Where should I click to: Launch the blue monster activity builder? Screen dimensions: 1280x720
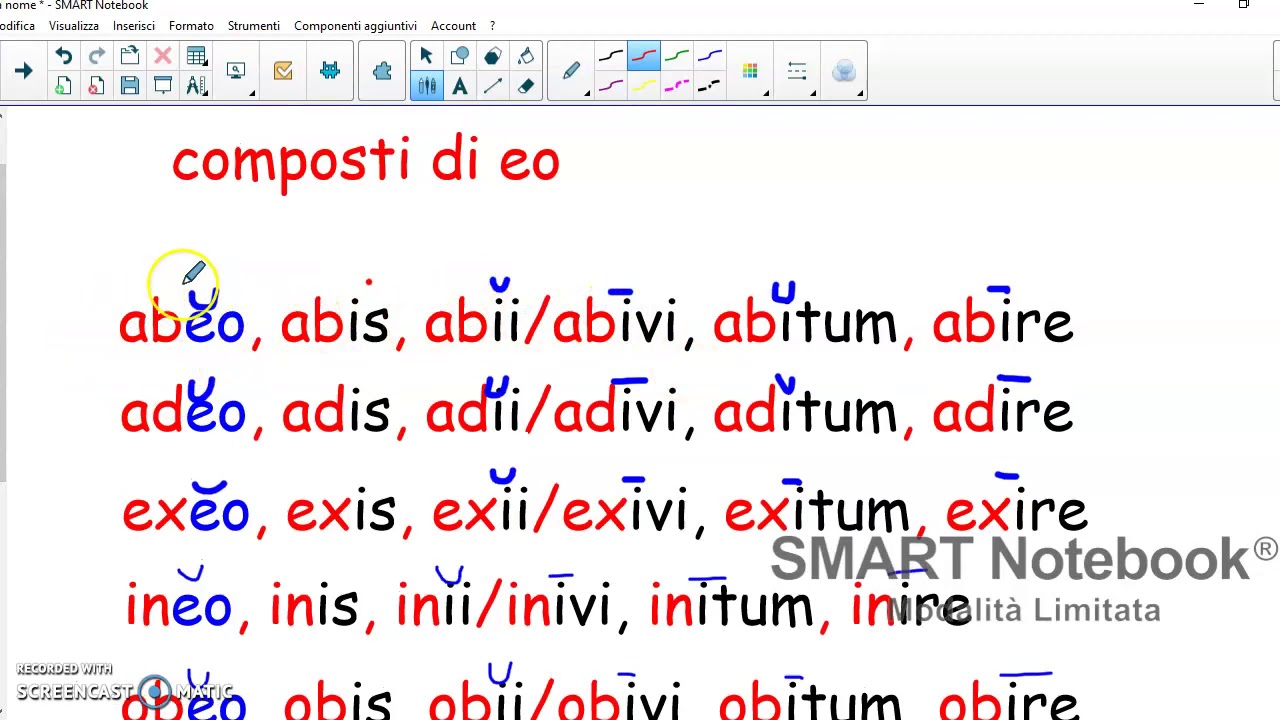(330, 71)
